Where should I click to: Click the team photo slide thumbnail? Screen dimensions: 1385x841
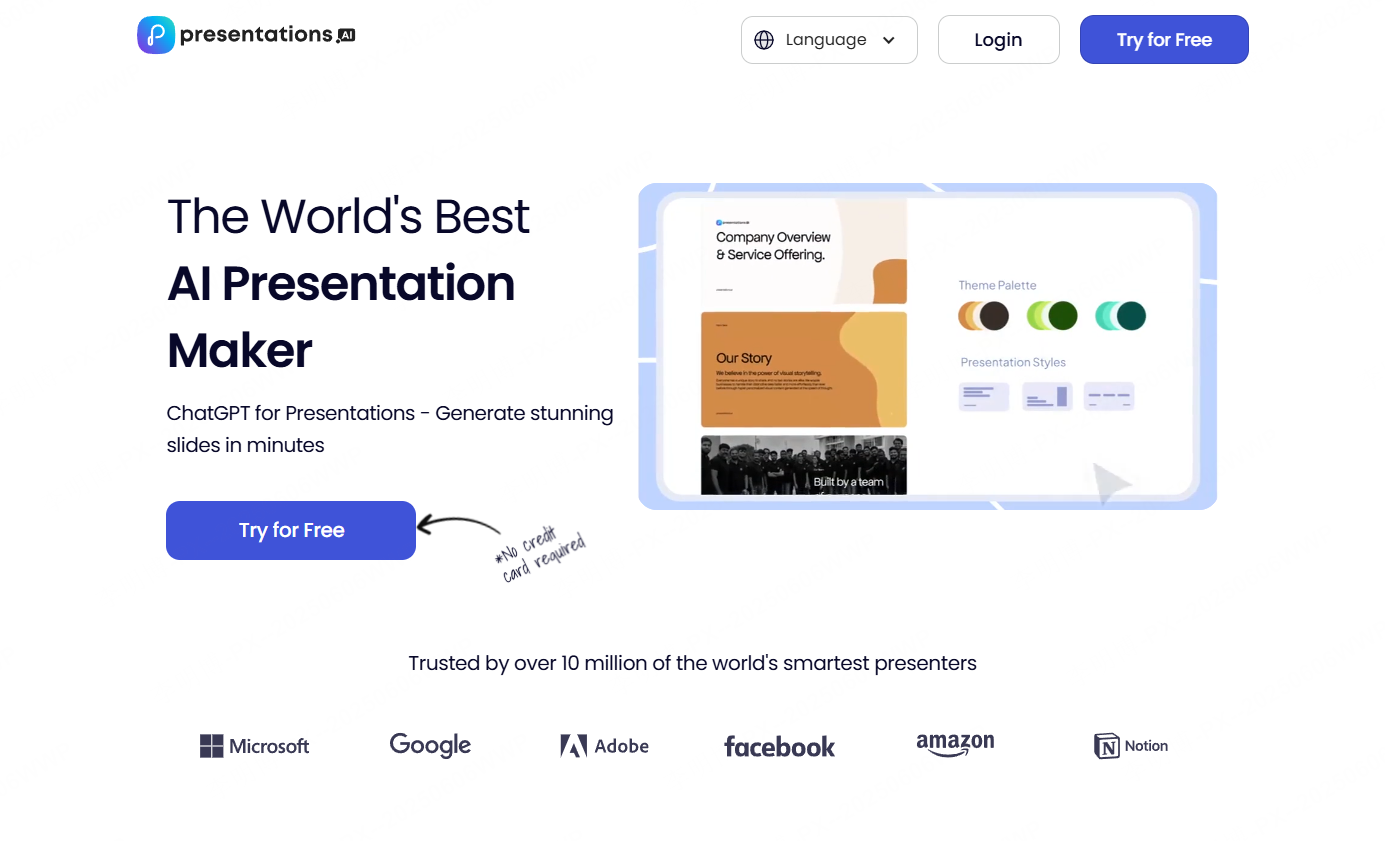point(803,465)
